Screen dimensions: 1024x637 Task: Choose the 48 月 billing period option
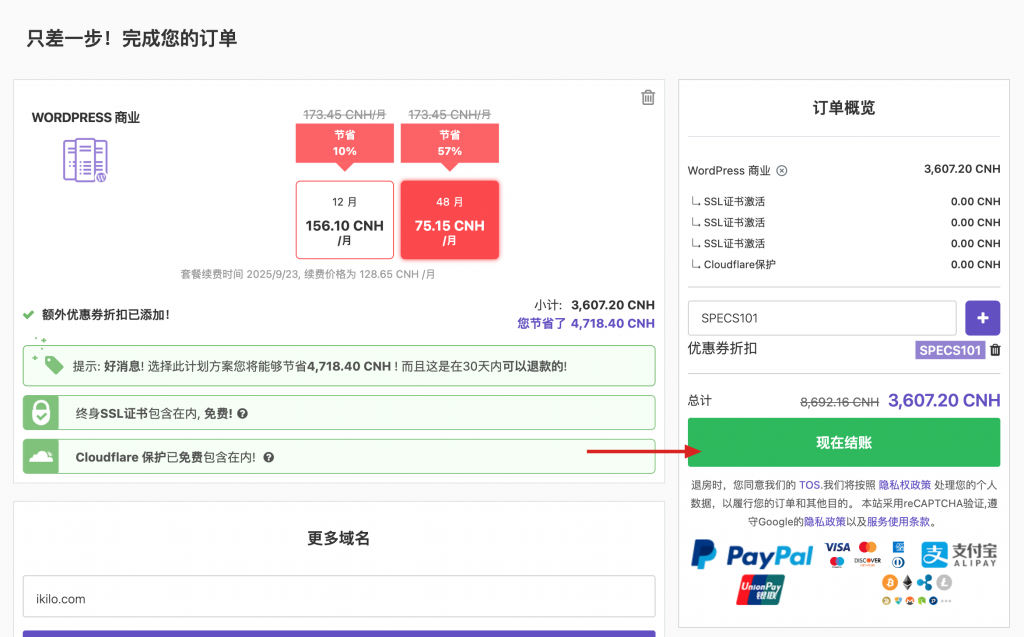point(449,220)
